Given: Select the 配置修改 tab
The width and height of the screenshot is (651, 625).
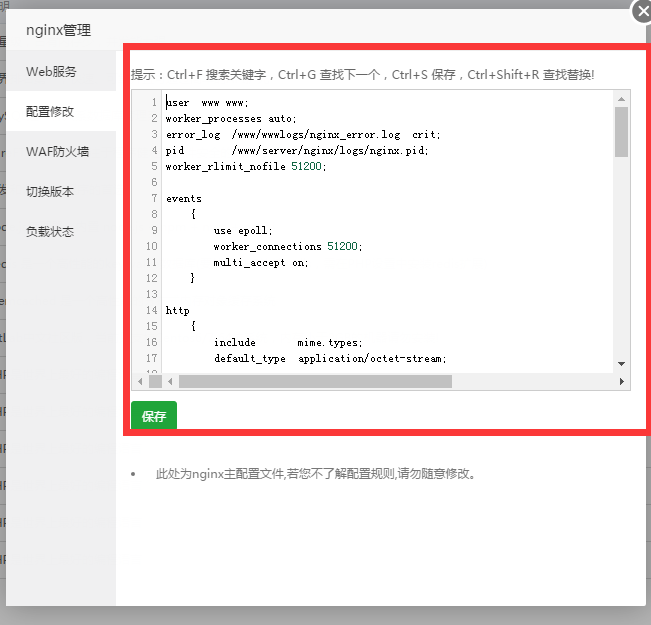Looking at the screenshot, I should coord(61,111).
